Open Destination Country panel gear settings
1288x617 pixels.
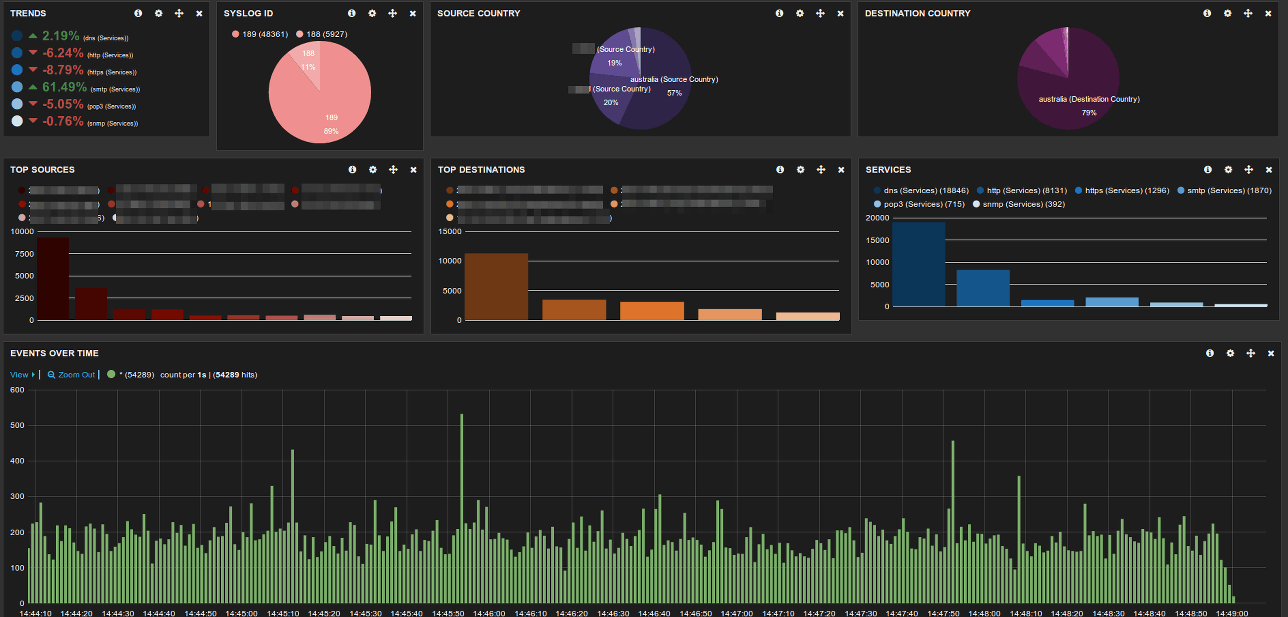coord(1228,14)
